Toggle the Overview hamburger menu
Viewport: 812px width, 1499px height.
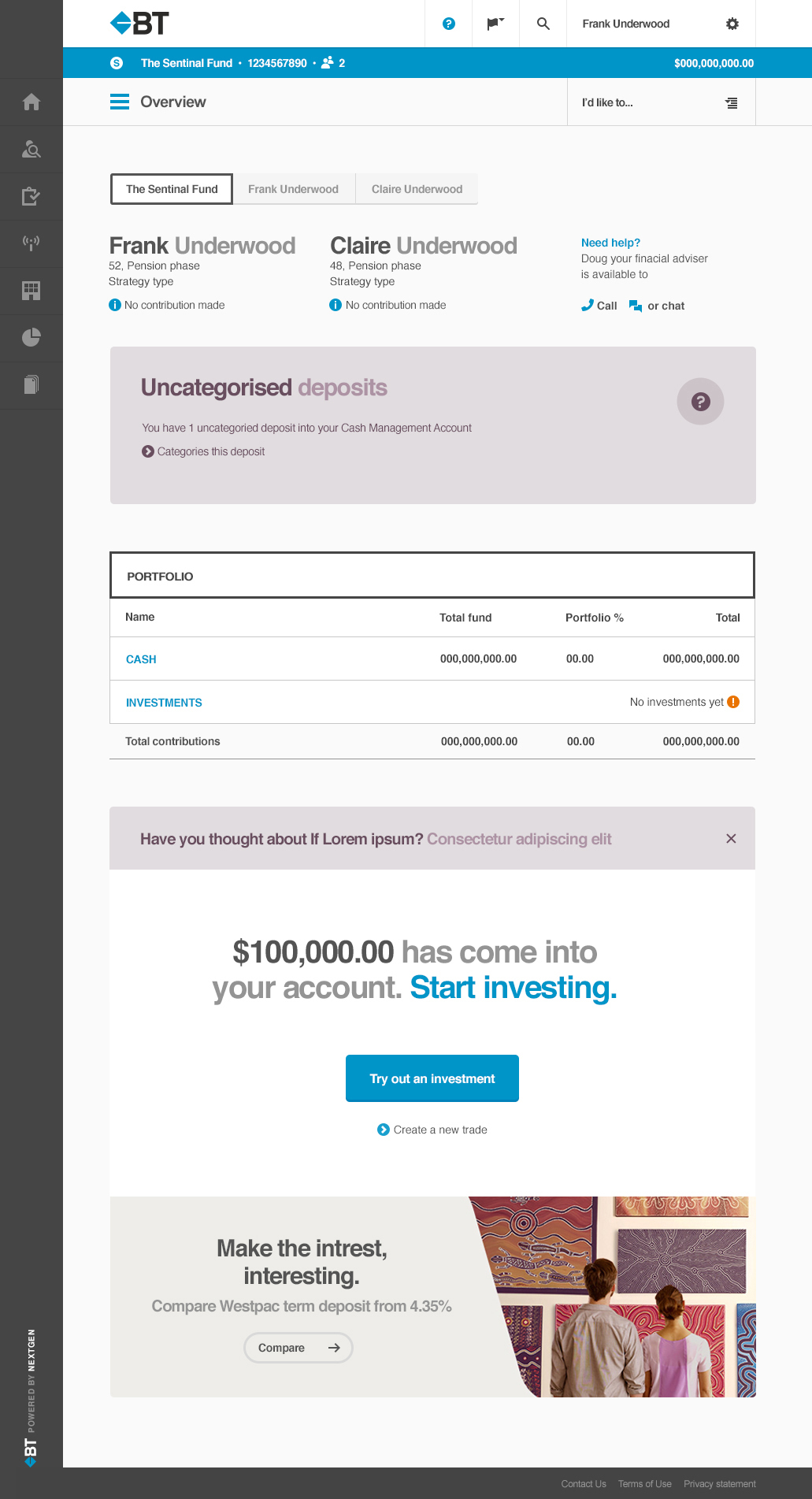[x=120, y=102]
